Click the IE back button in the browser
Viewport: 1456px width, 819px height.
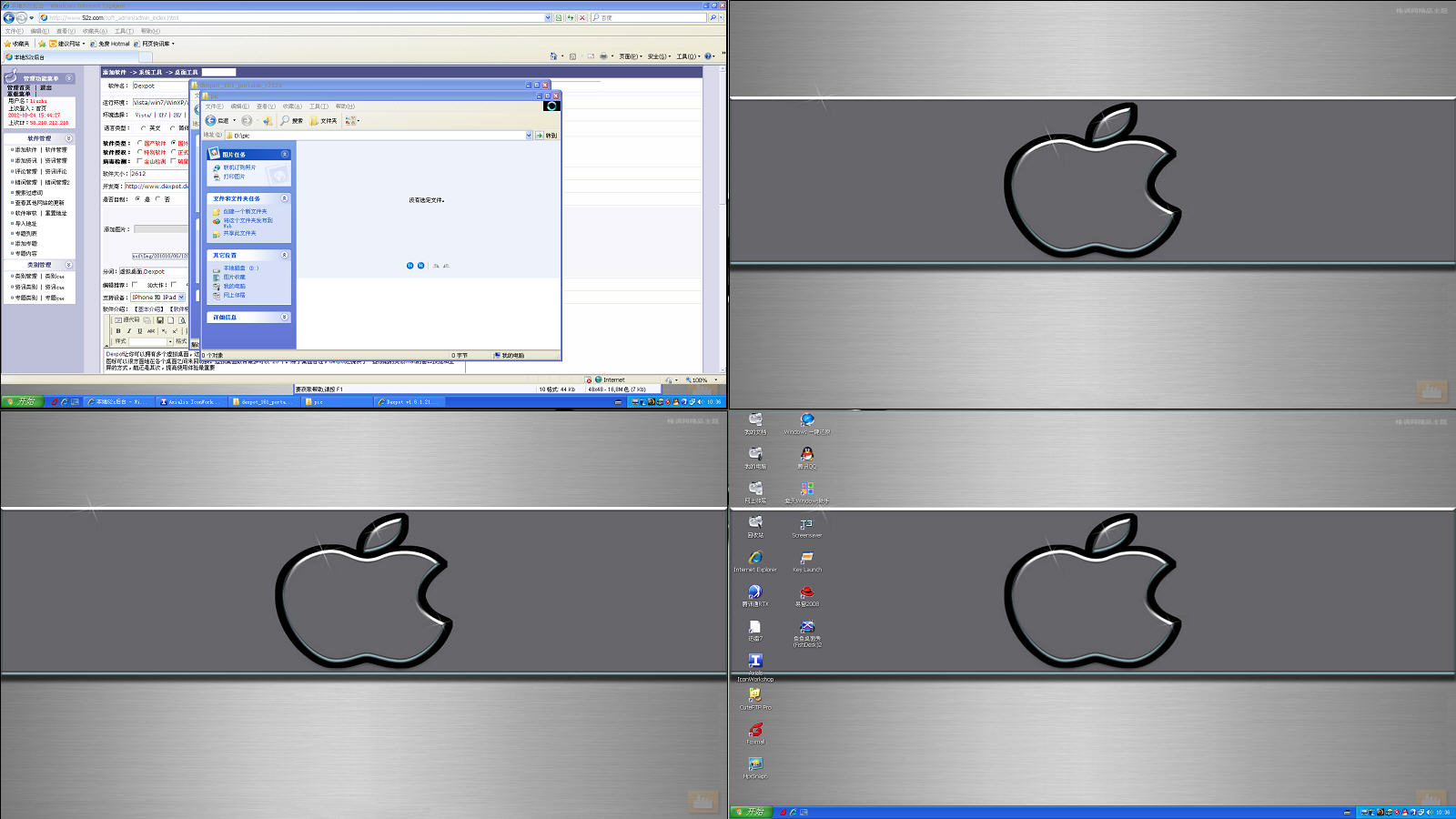pos(9,17)
